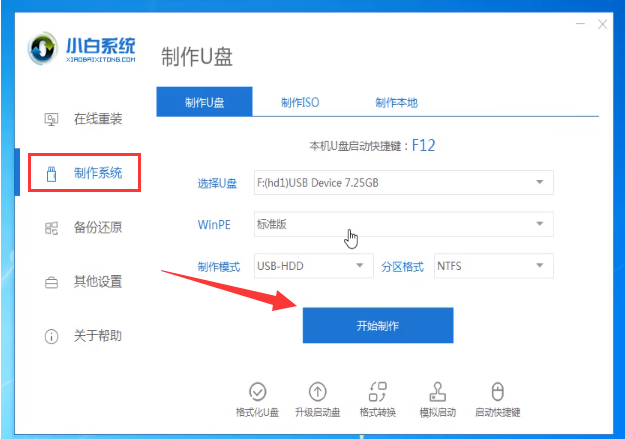The width and height of the screenshot is (625, 439).
Task: Open the 制作模式 USB-HDD dropdown
Action: 314,266
